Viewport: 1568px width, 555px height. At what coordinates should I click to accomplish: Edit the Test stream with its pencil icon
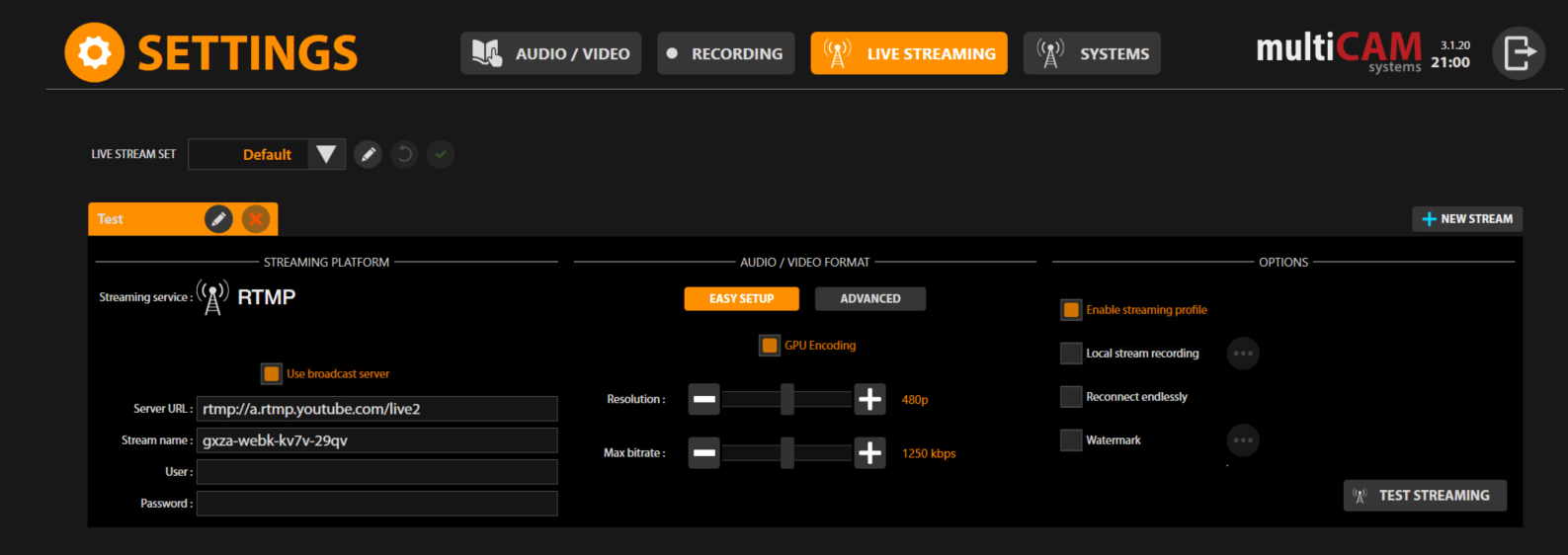218,219
